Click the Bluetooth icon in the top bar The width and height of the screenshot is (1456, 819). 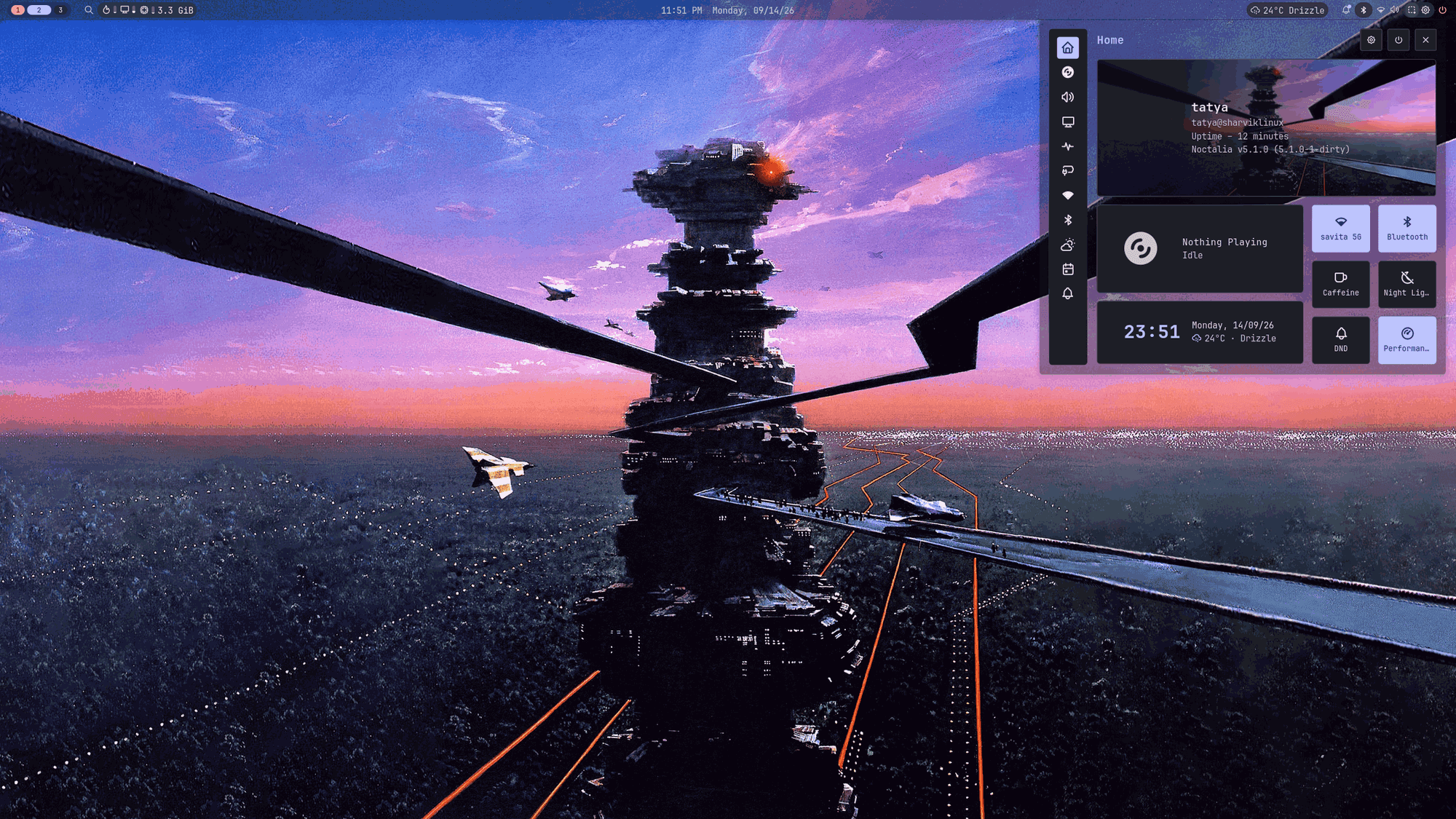click(x=1364, y=10)
